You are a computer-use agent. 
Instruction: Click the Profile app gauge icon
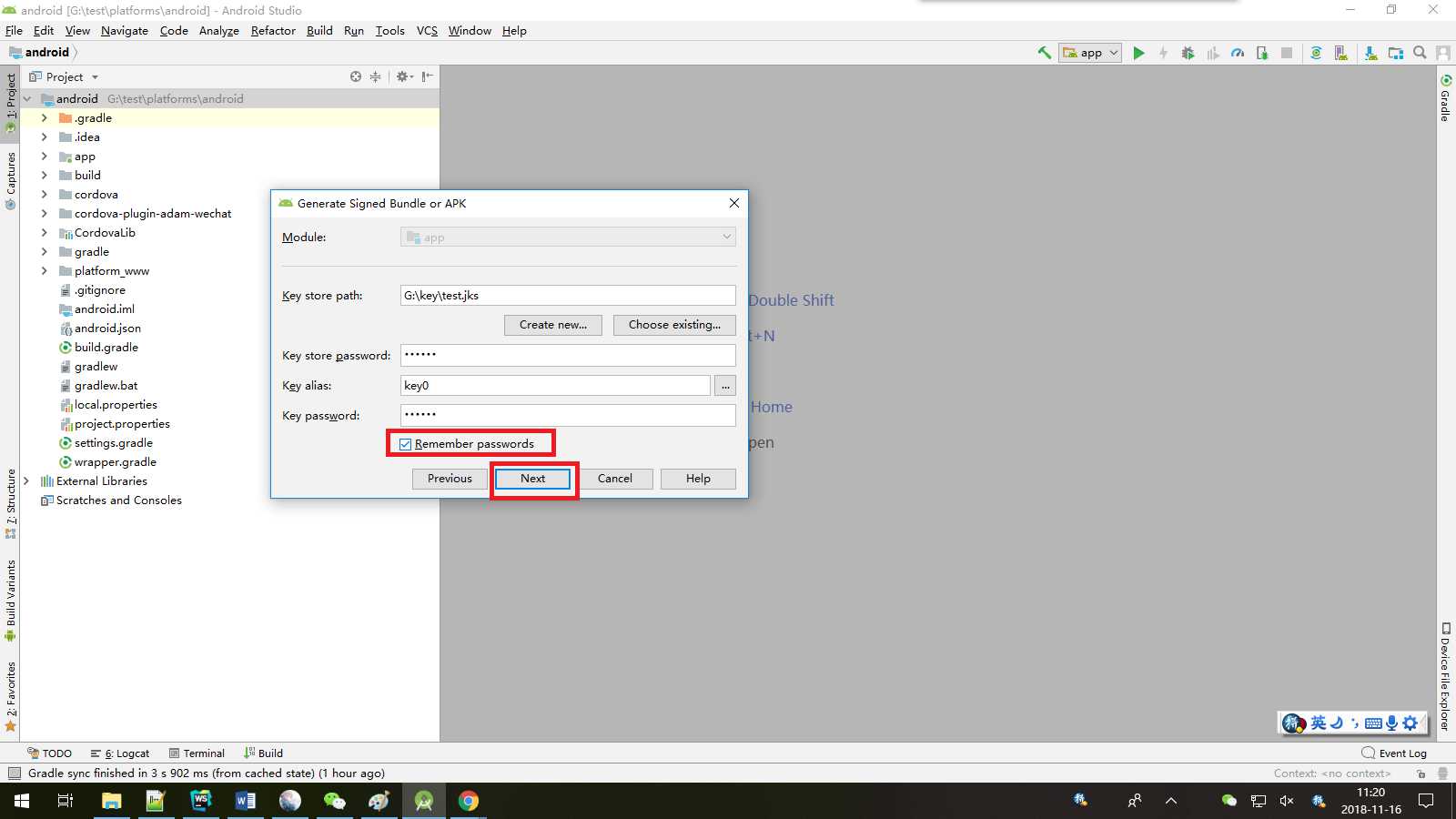[x=1238, y=53]
